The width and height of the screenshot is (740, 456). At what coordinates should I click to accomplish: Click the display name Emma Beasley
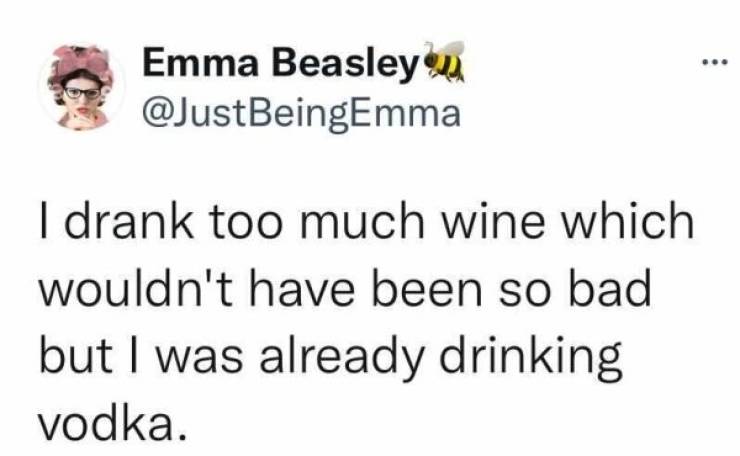278,68
